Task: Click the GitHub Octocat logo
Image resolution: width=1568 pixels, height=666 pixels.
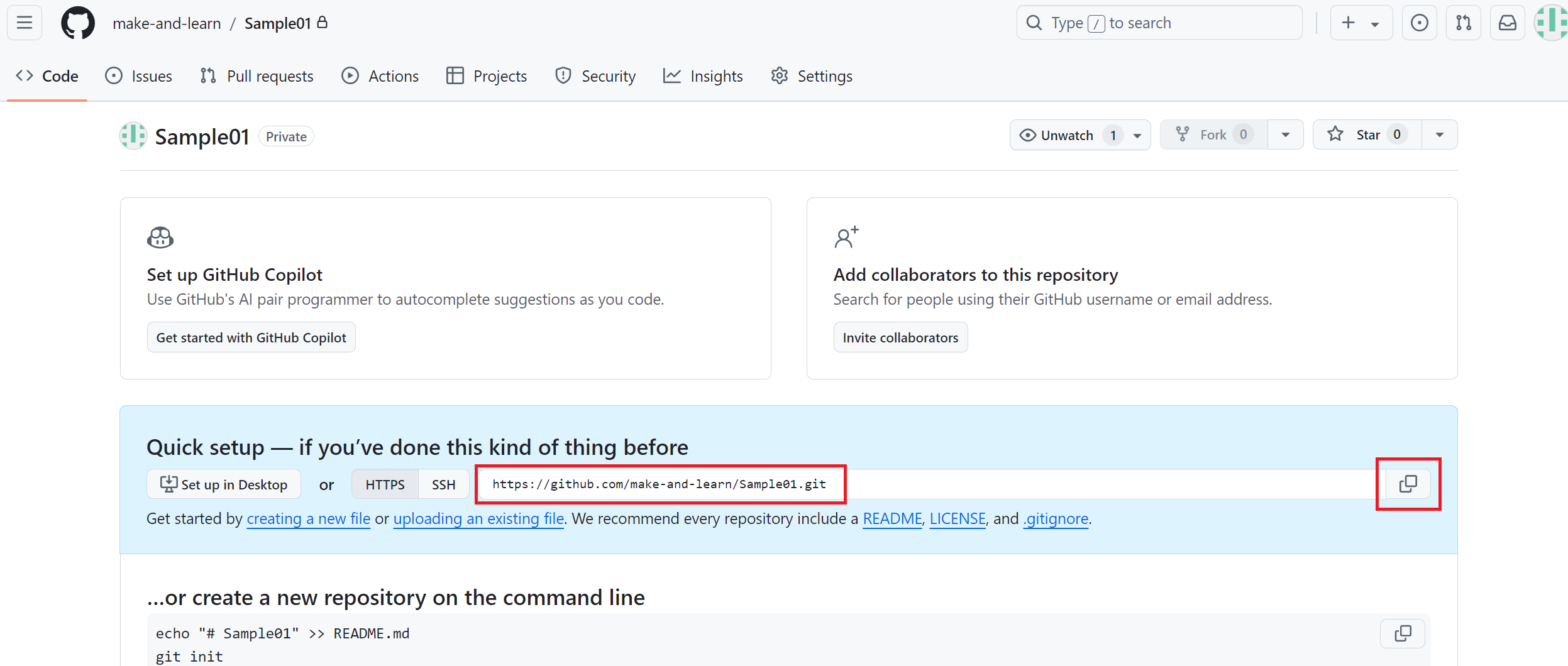Action: pyautogui.click(x=78, y=23)
